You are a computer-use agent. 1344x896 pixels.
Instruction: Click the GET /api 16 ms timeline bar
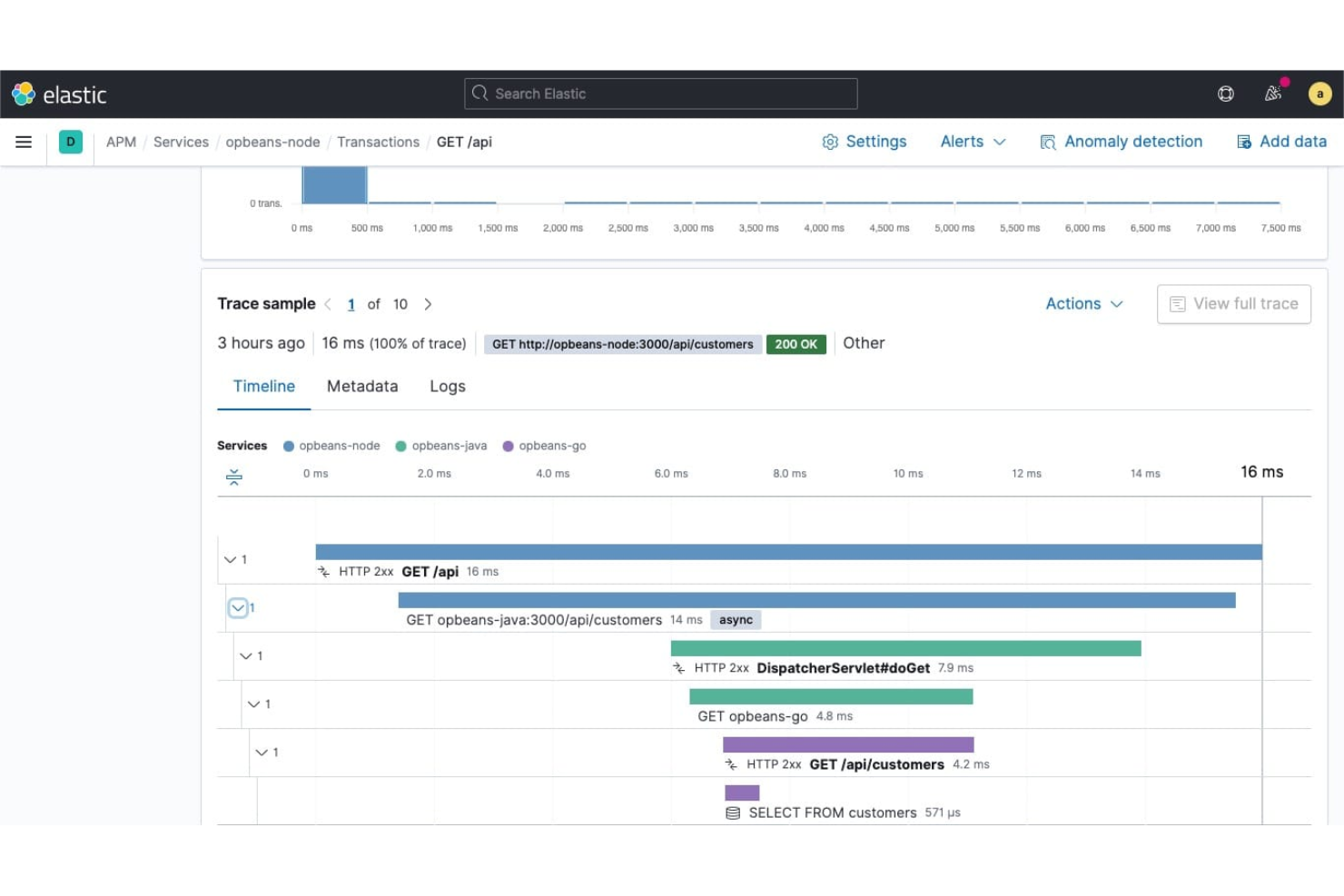pos(788,552)
